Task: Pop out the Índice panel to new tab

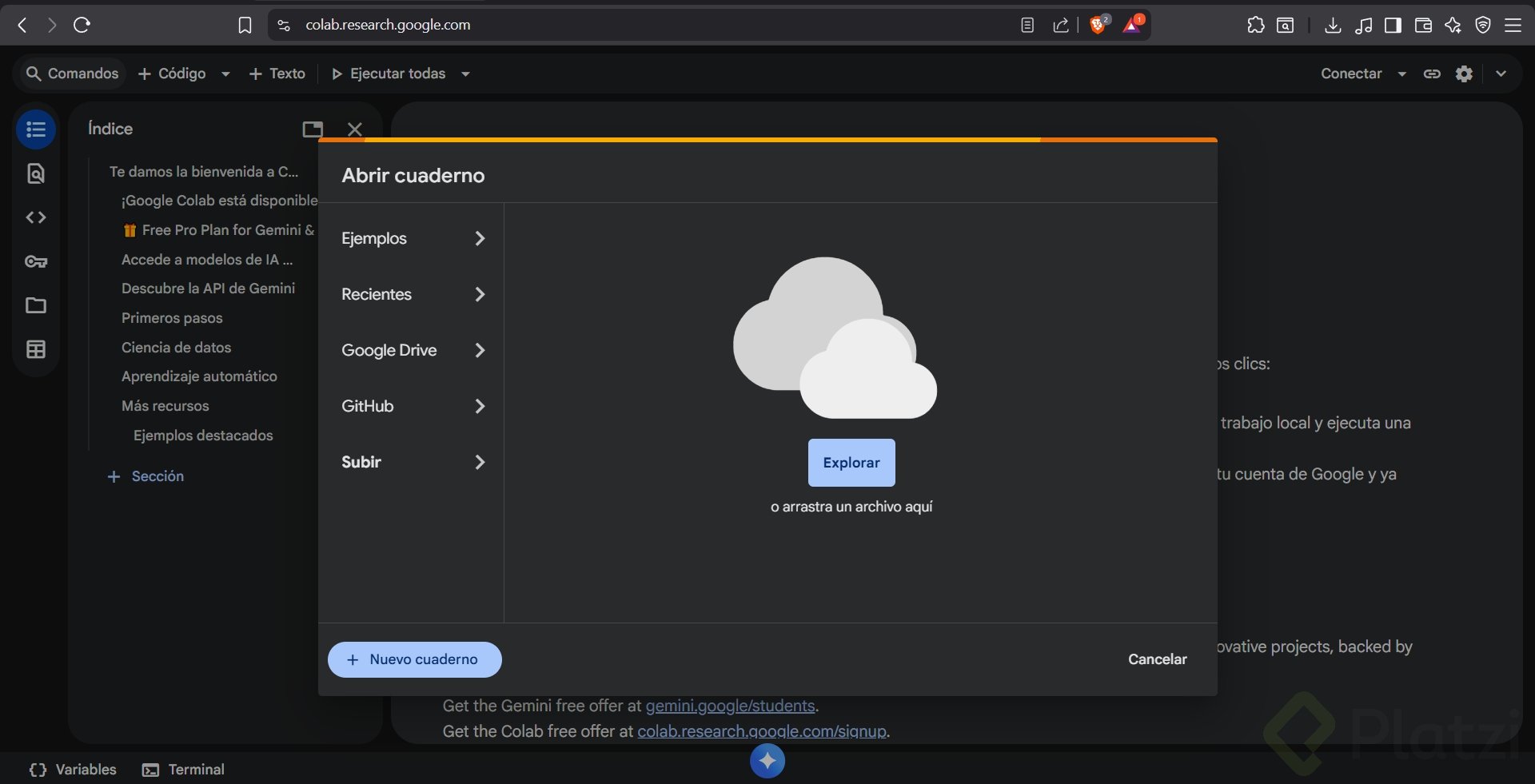Action: (313, 129)
